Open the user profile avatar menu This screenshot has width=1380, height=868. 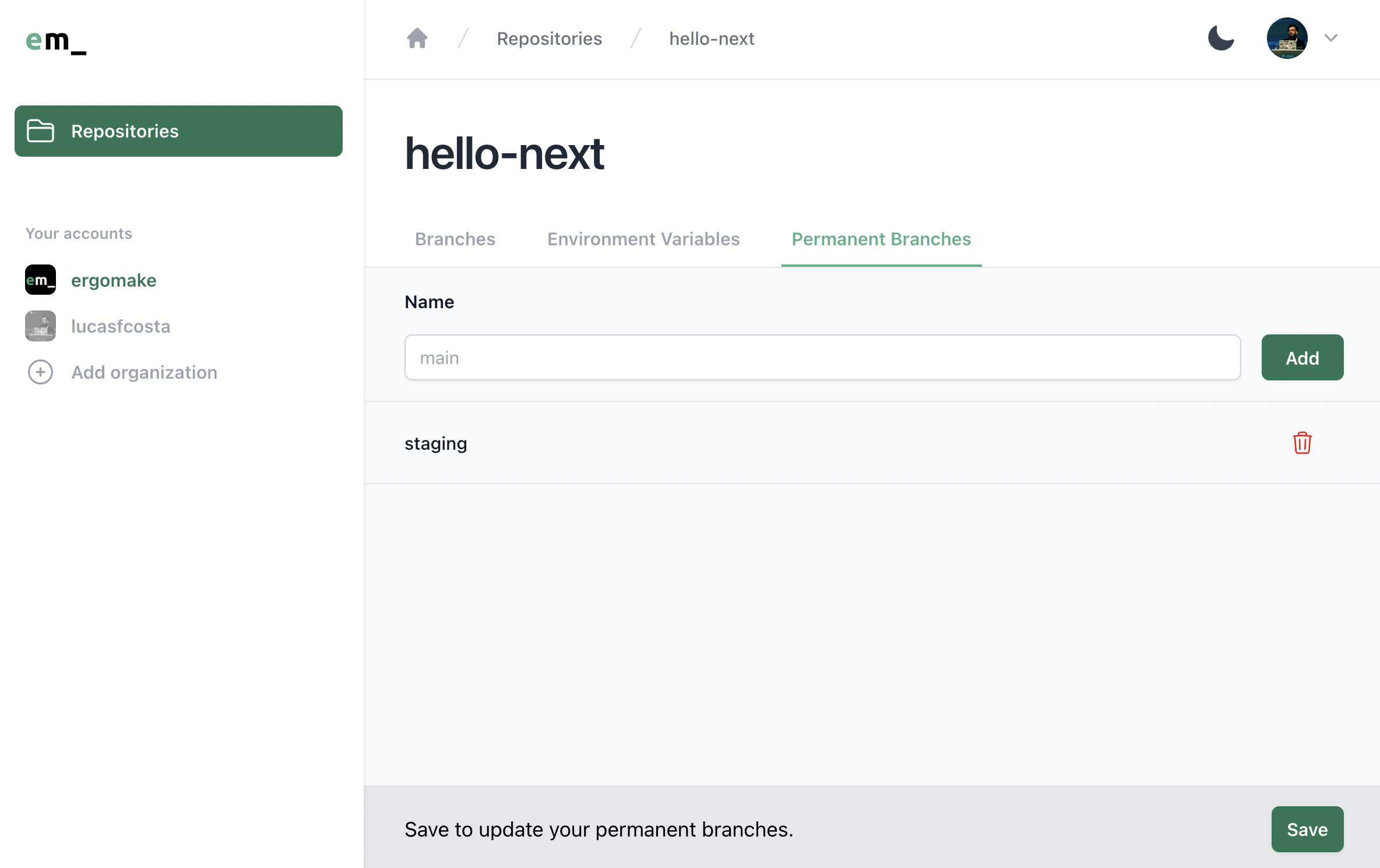[x=1287, y=38]
